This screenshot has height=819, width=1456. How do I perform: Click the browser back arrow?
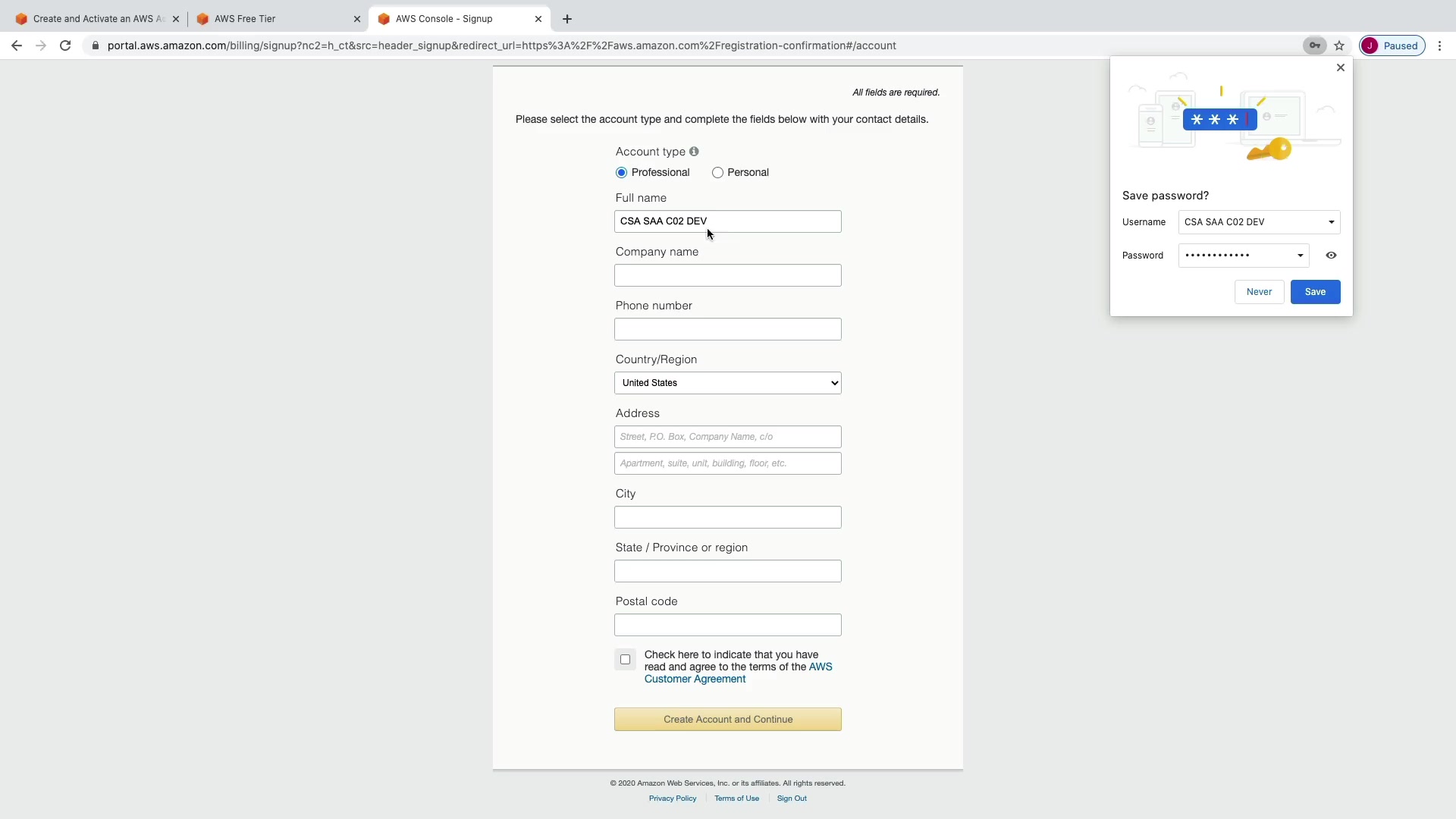coord(17,45)
